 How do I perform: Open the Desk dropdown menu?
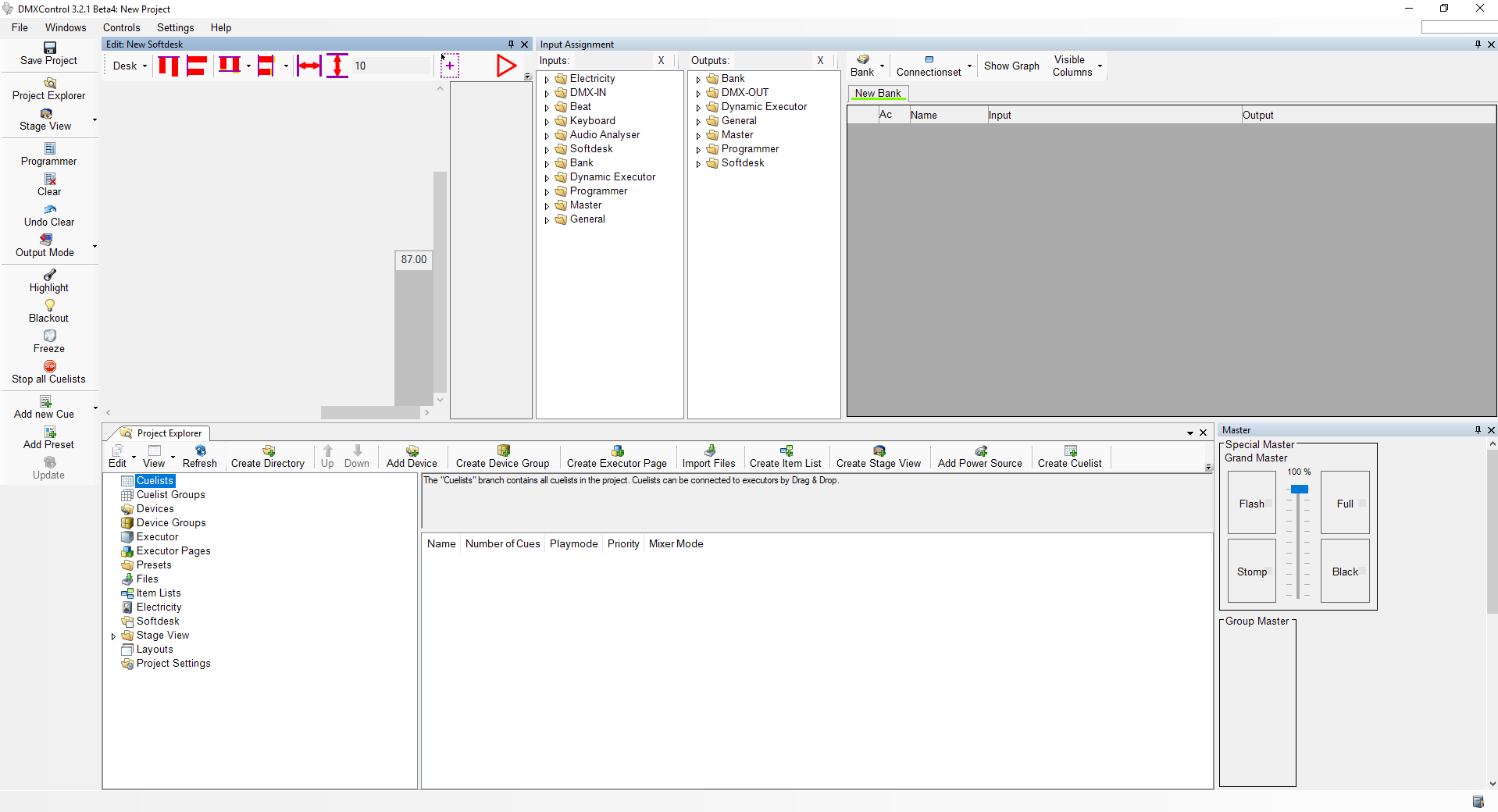(130, 66)
